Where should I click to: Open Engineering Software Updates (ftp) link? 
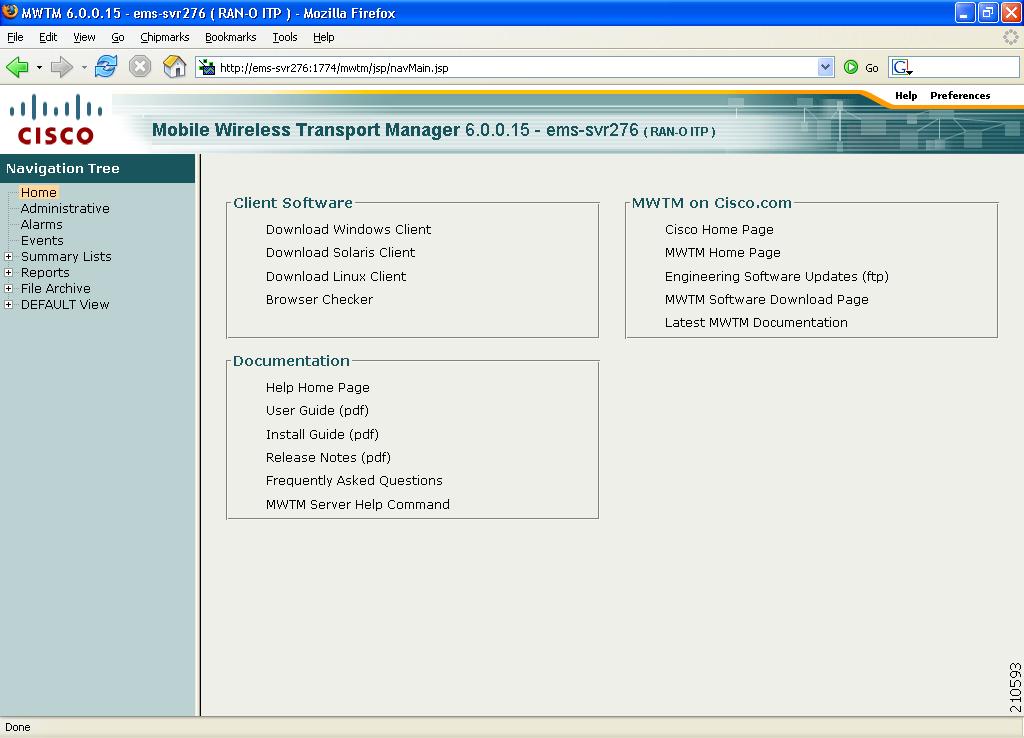[x=776, y=276]
